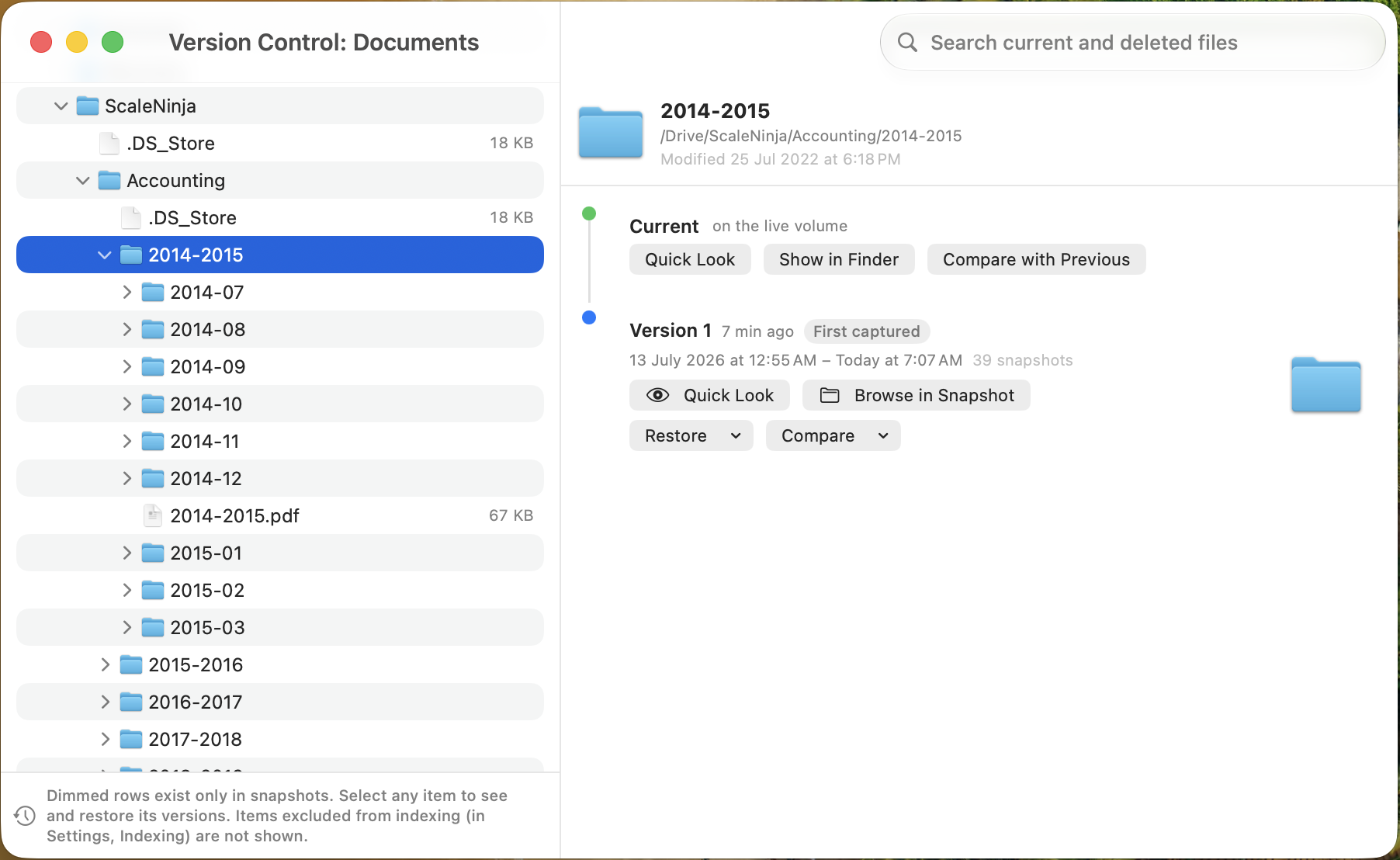Viewport: 1400px width, 860px height.
Task: Collapse the selected 2014-2015 folder
Action: [104, 255]
